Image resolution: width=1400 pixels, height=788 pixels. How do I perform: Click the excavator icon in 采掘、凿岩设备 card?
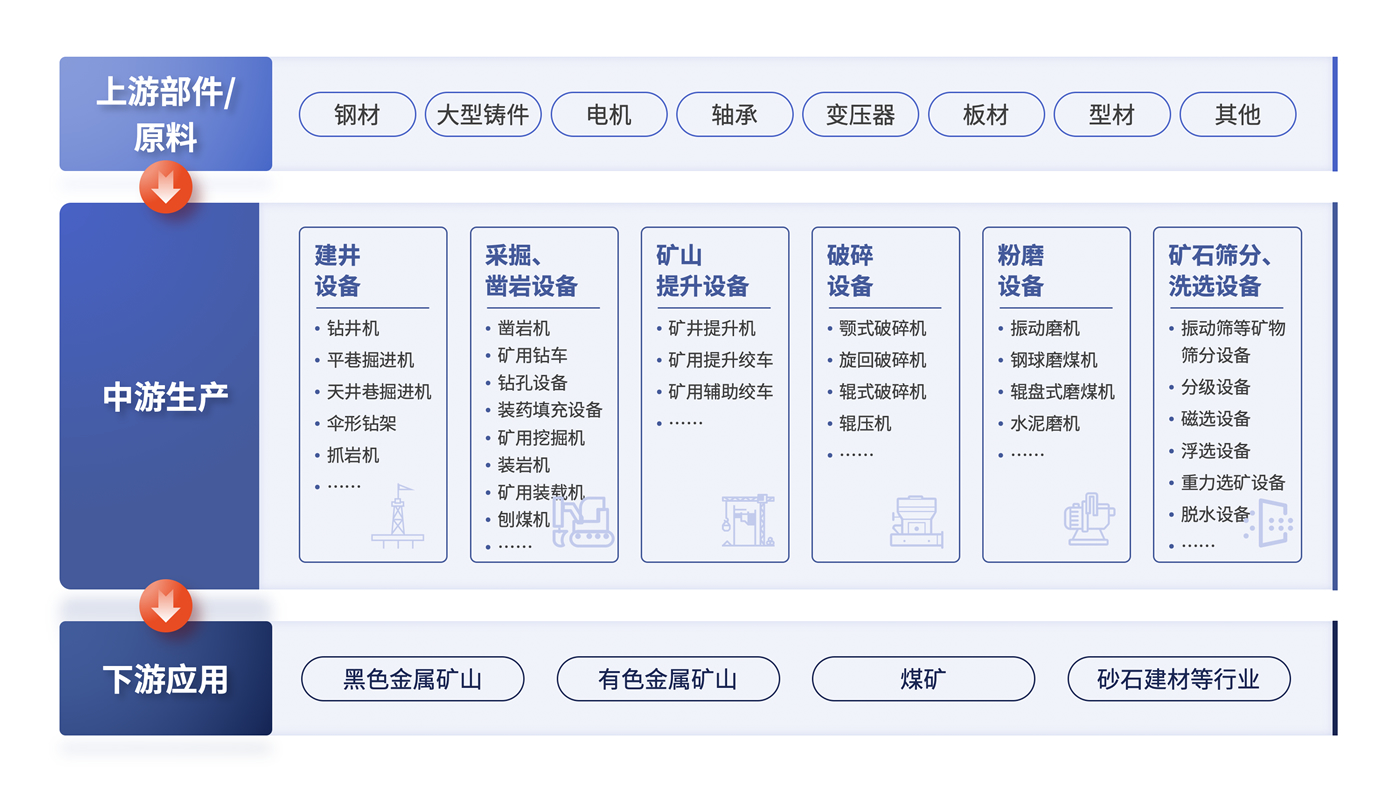pyautogui.click(x=582, y=522)
